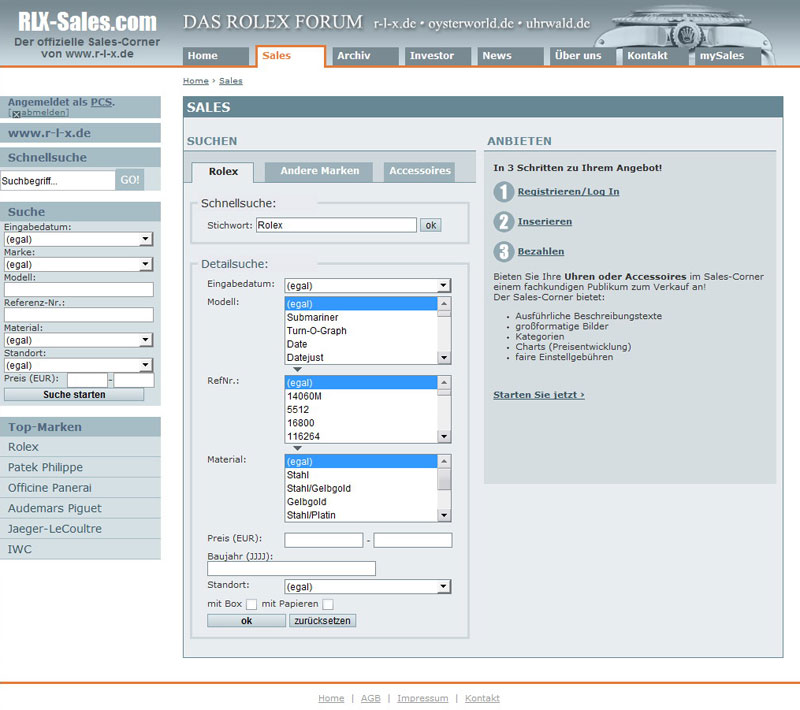This screenshot has height=710, width=800.
Task: Open the Archiv nav tab
Action: [365, 56]
